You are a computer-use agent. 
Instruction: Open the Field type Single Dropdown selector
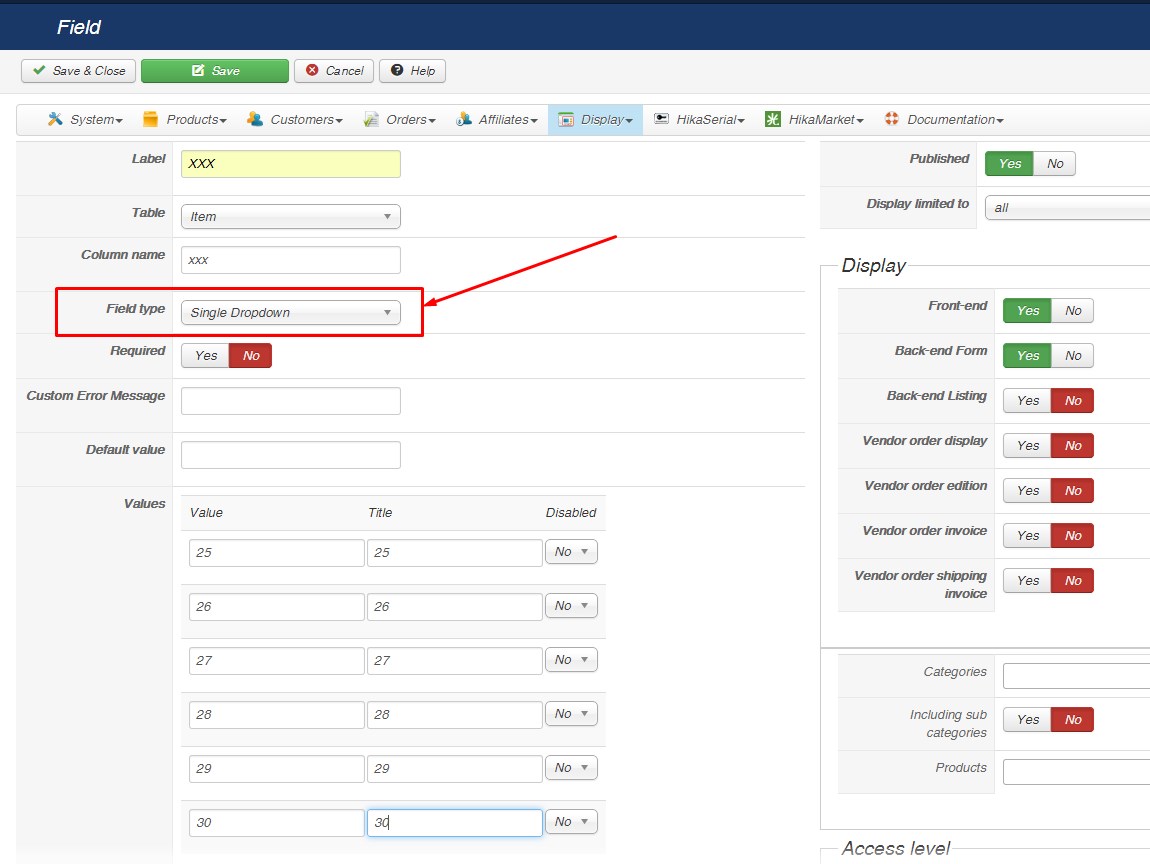coord(290,312)
